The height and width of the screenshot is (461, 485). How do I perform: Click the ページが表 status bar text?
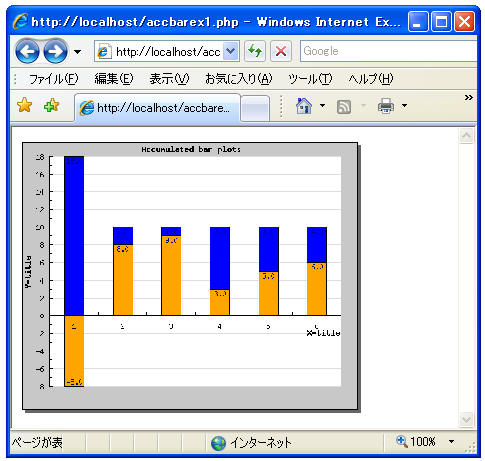tap(37, 443)
